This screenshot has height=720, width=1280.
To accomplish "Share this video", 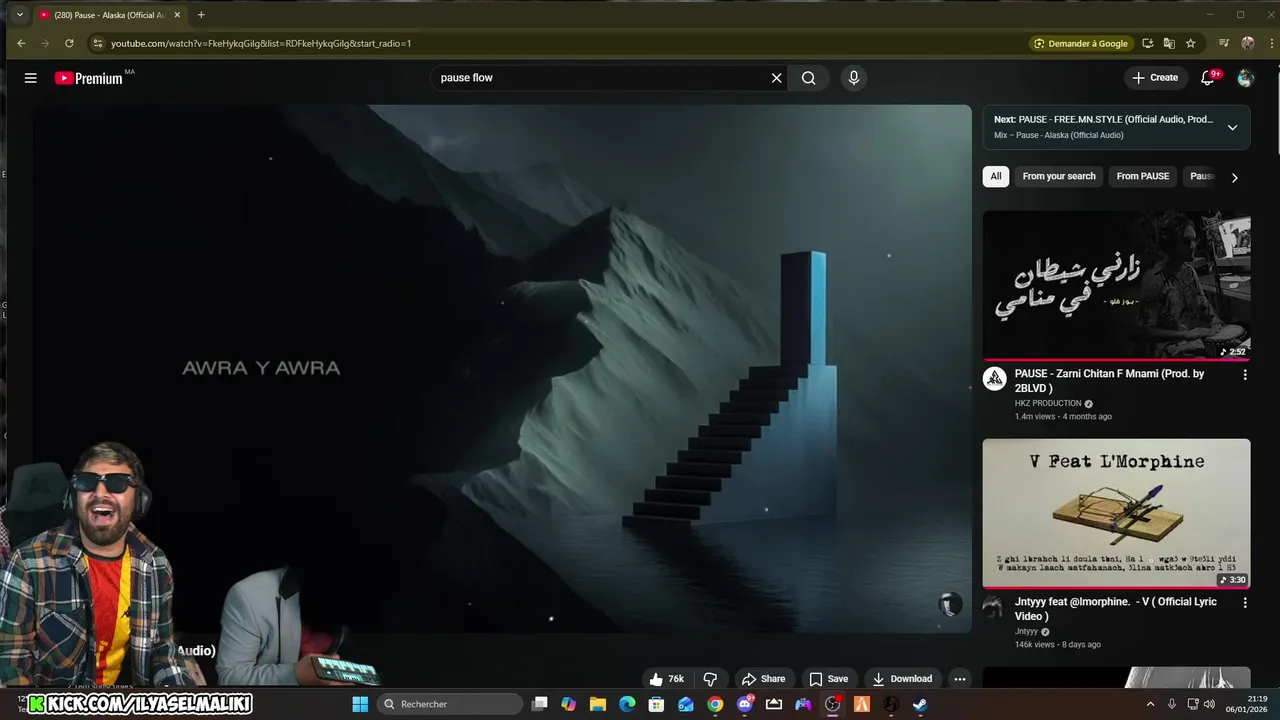I will click(x=764, y=679).
